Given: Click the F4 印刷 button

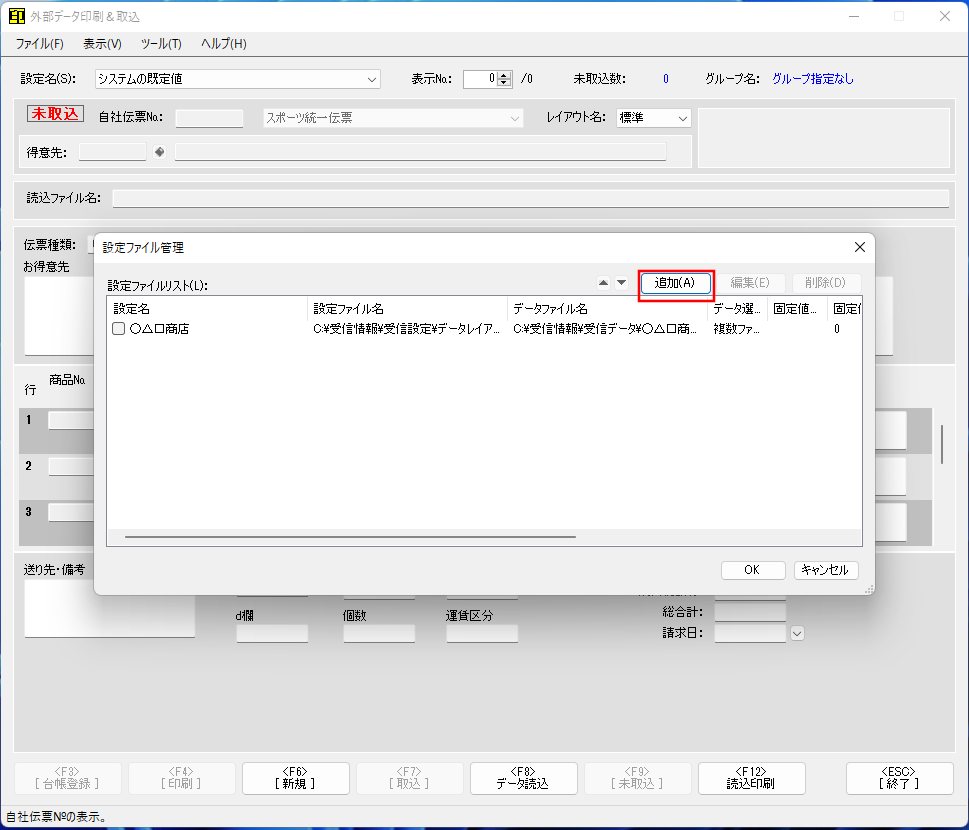Looking at the screenshot, I should [x=182, y=778].
